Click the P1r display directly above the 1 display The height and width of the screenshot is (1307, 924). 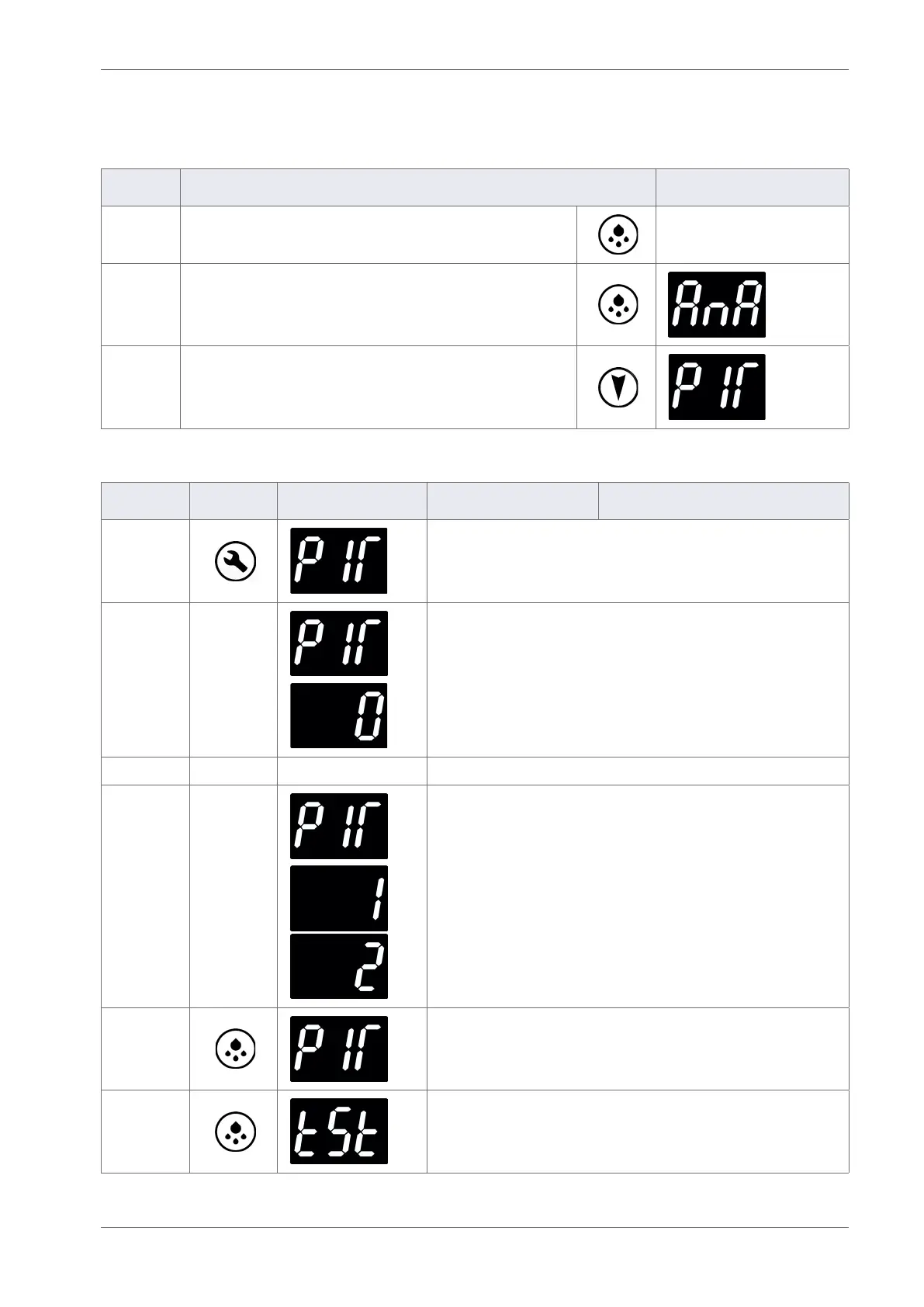(x=338, y=826)
